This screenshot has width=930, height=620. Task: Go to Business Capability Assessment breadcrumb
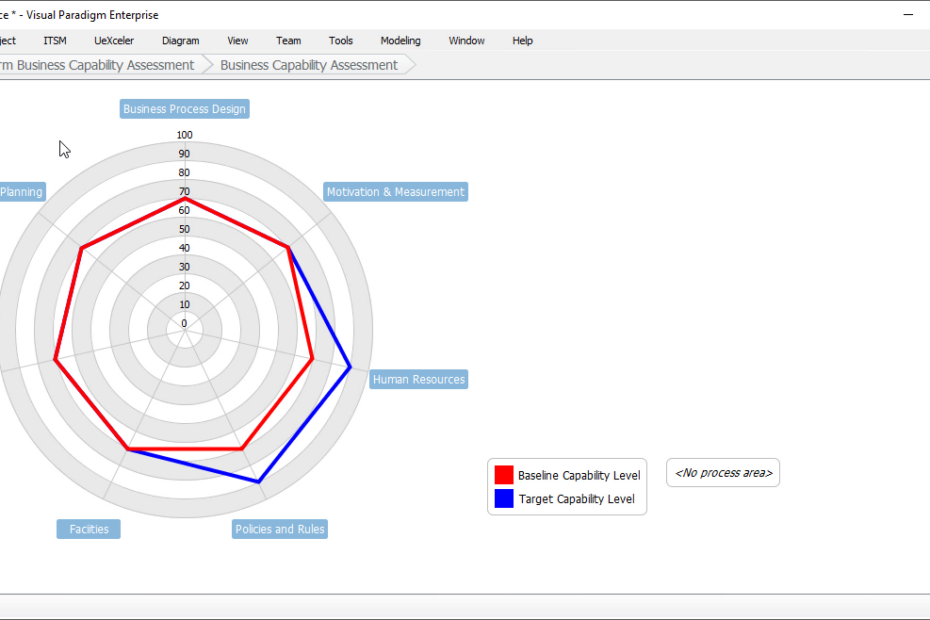[309, 65]
